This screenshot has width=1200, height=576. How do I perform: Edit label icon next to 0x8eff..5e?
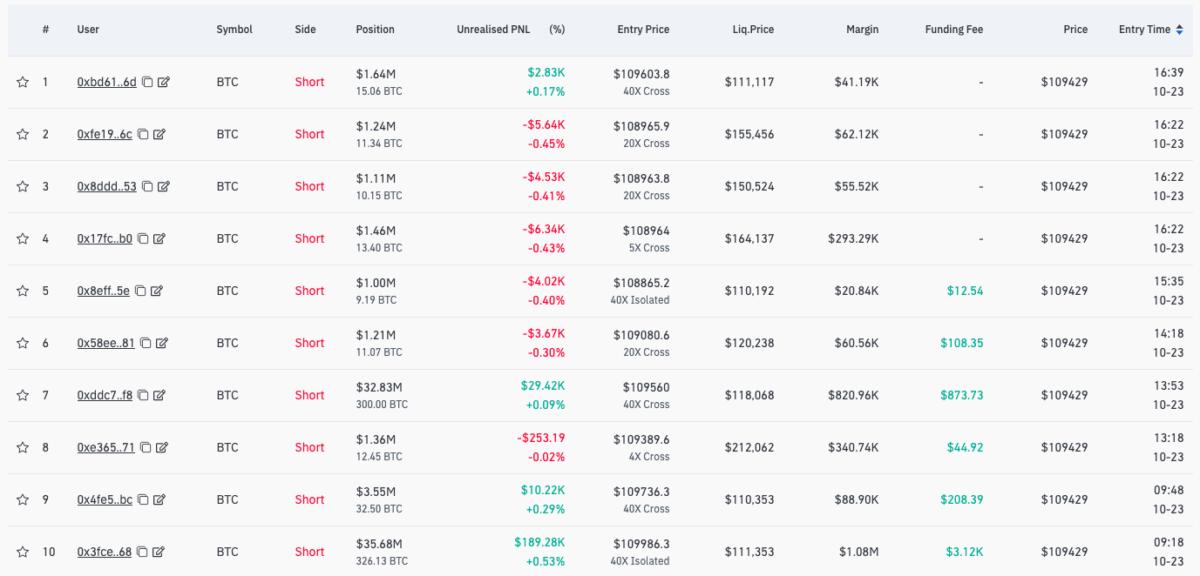pos(157,291)
